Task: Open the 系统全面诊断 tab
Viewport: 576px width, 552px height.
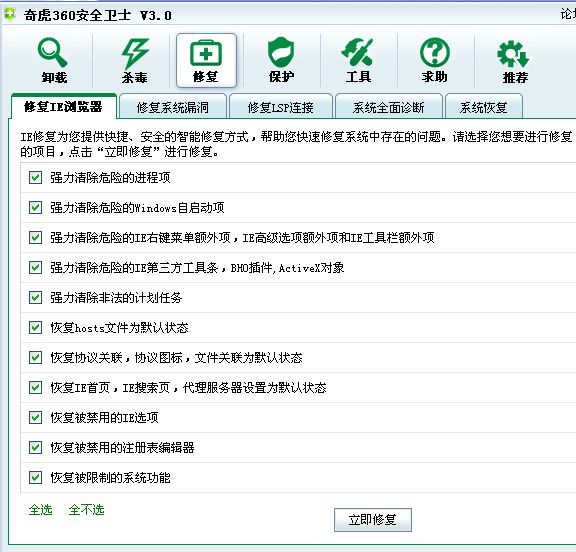Action: point(388,107)
